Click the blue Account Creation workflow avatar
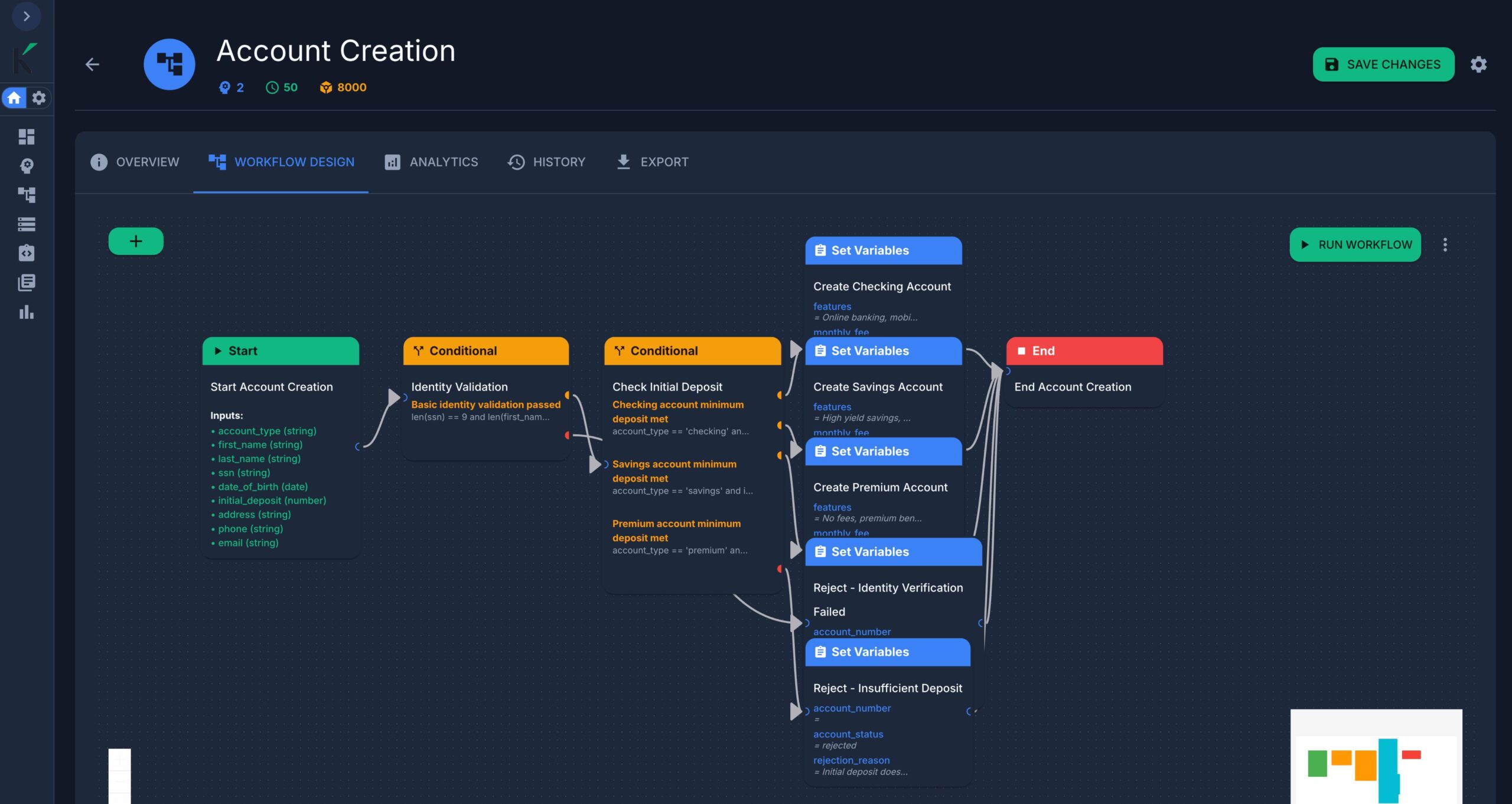Viewport: 1512px width, 804px height. click(170, 64)
